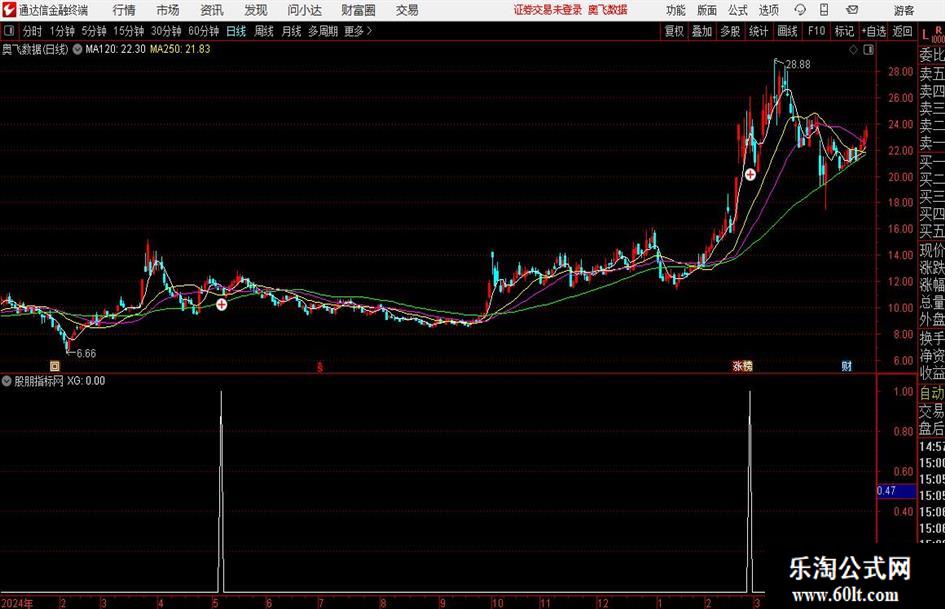Viewport: 945px width, 609px height.
Task: Open the 交易 menu
Action: (x=407, y=10)
